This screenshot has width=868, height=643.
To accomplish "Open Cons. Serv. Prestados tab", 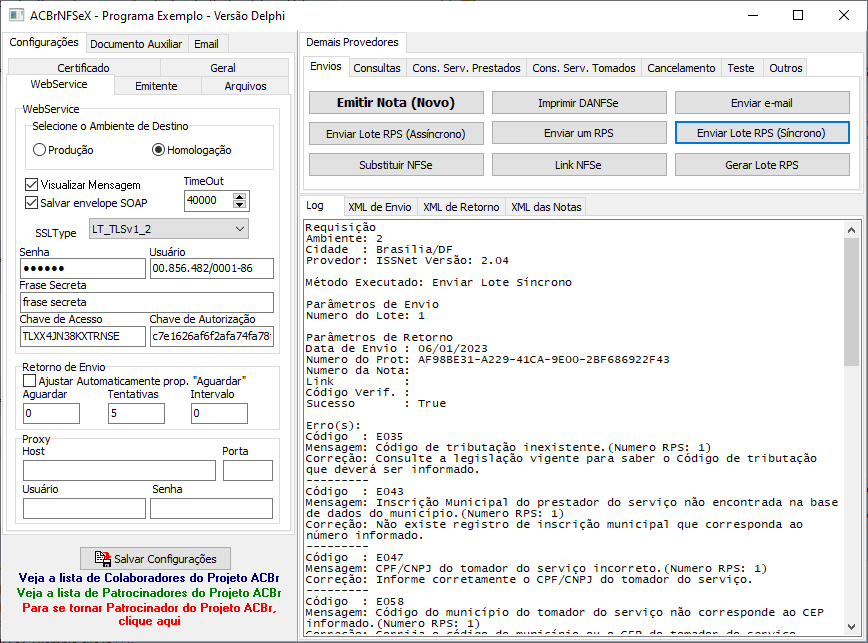I will click(467, 68).
